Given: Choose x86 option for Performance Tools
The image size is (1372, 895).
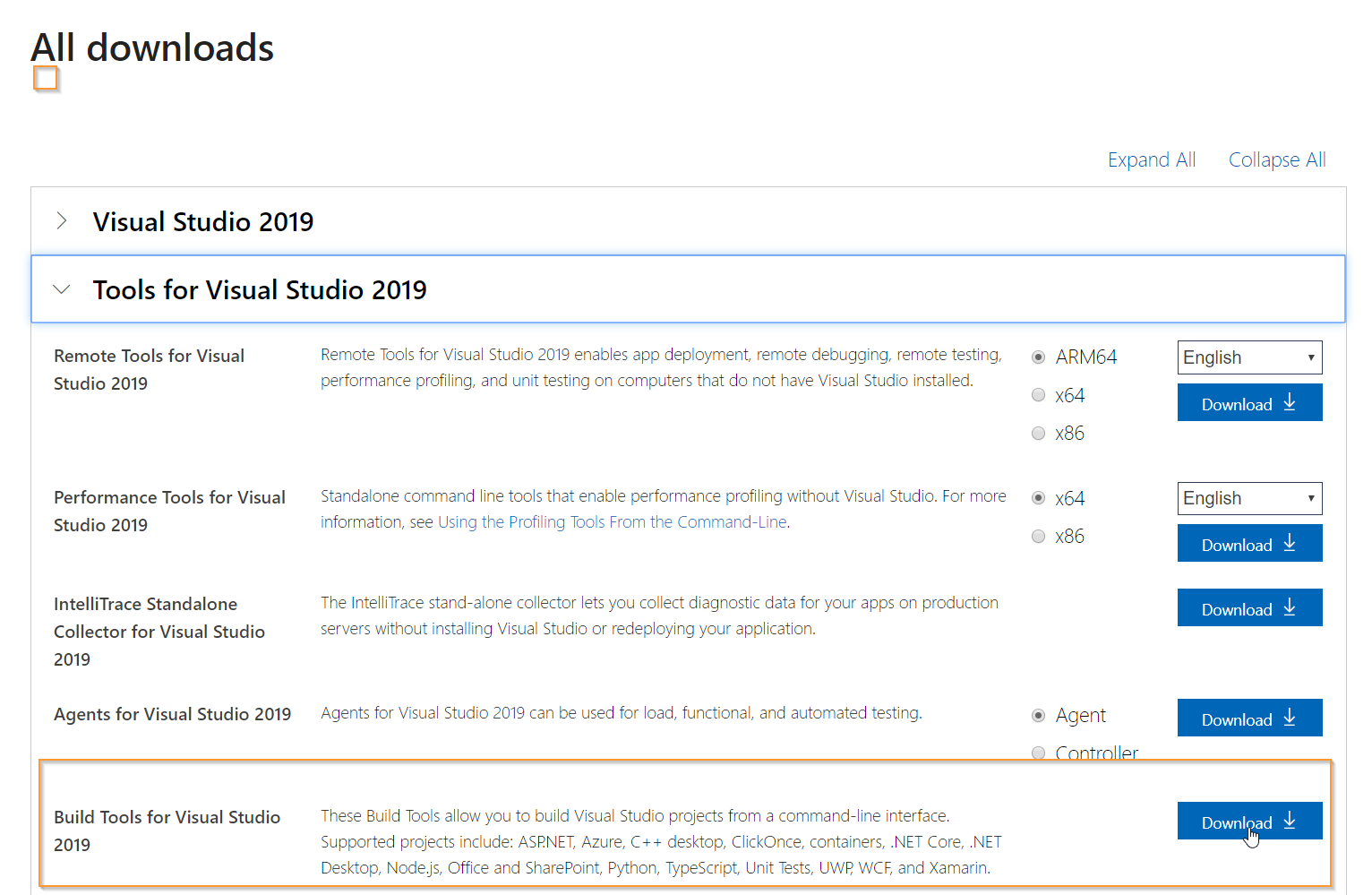Looking at the screenshot, I should coord(1039,537).
